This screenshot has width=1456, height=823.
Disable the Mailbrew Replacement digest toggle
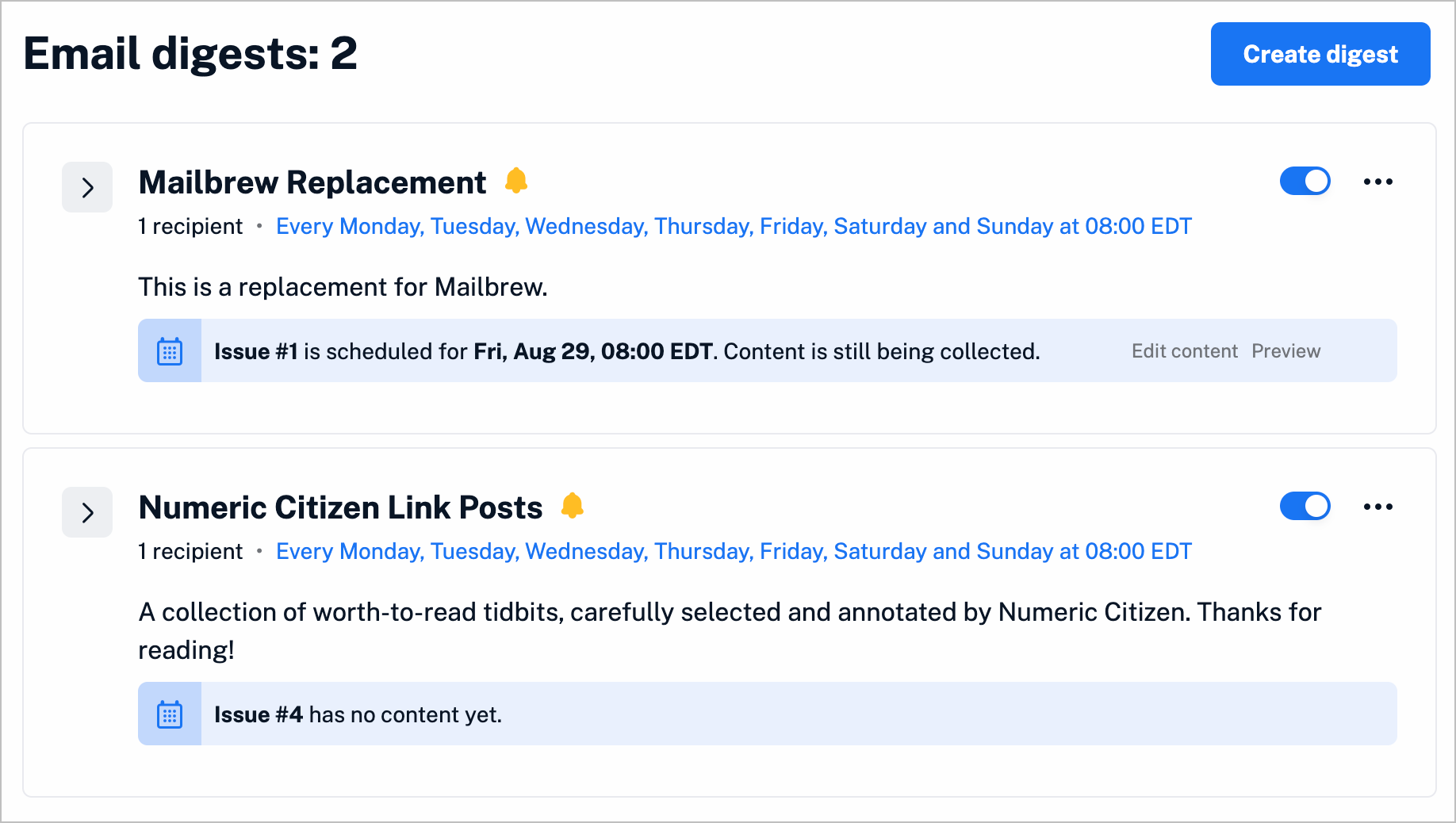(1305, 181)
